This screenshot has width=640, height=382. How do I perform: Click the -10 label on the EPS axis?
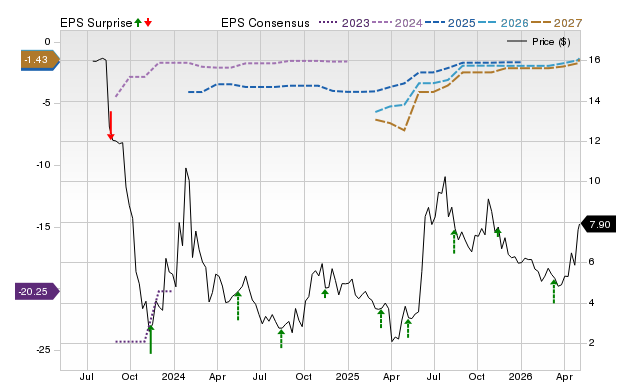43,165
